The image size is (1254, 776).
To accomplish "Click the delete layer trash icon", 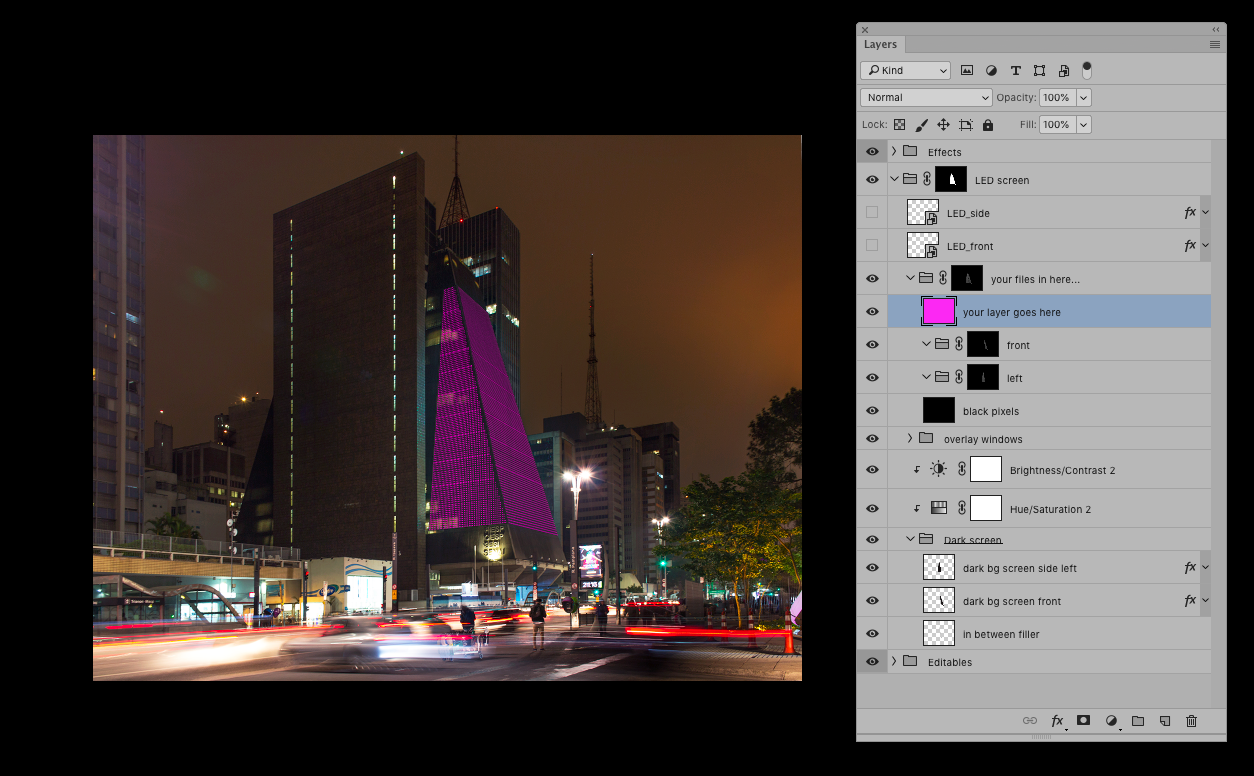I will pyautogui.click(x=1191, y=721).
